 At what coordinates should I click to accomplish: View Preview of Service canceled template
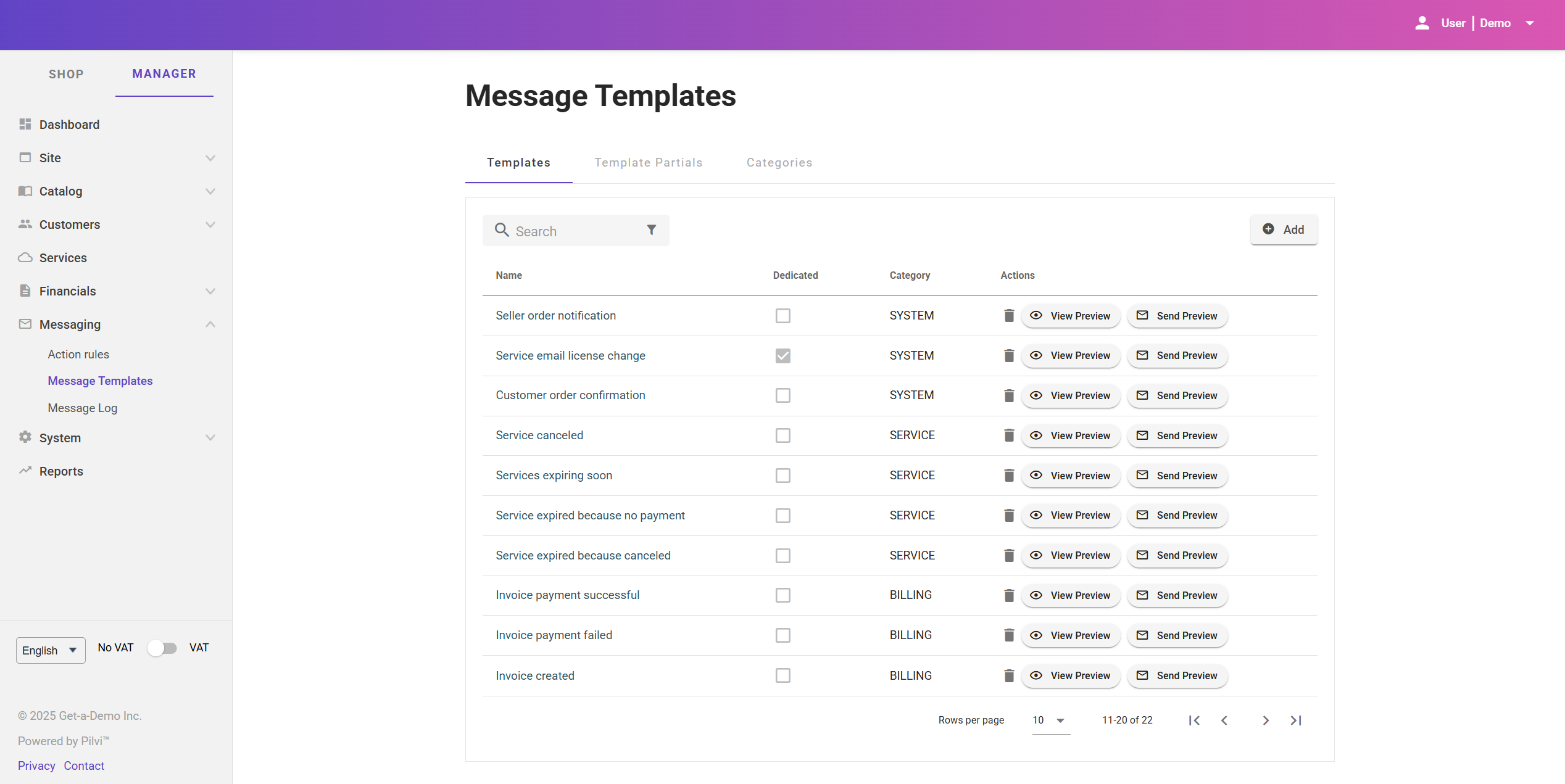(x=1071, y=435)
